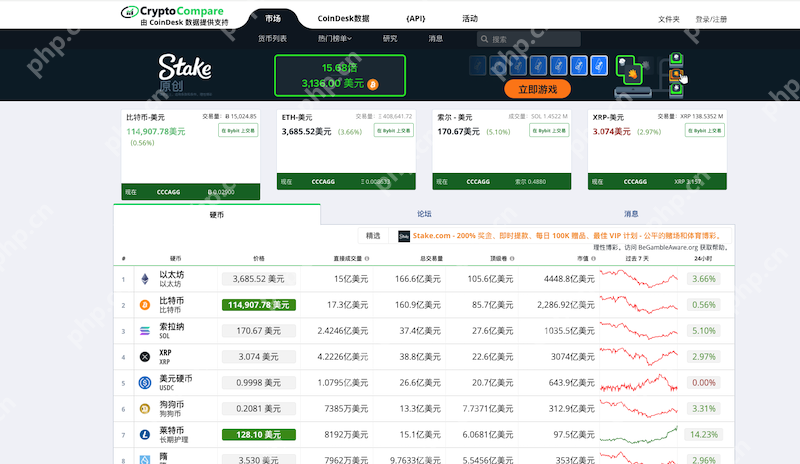The width and height of the screenshot is (800, 464).
Task: Click the 莱特币 coin name
Action: [171, 430]
